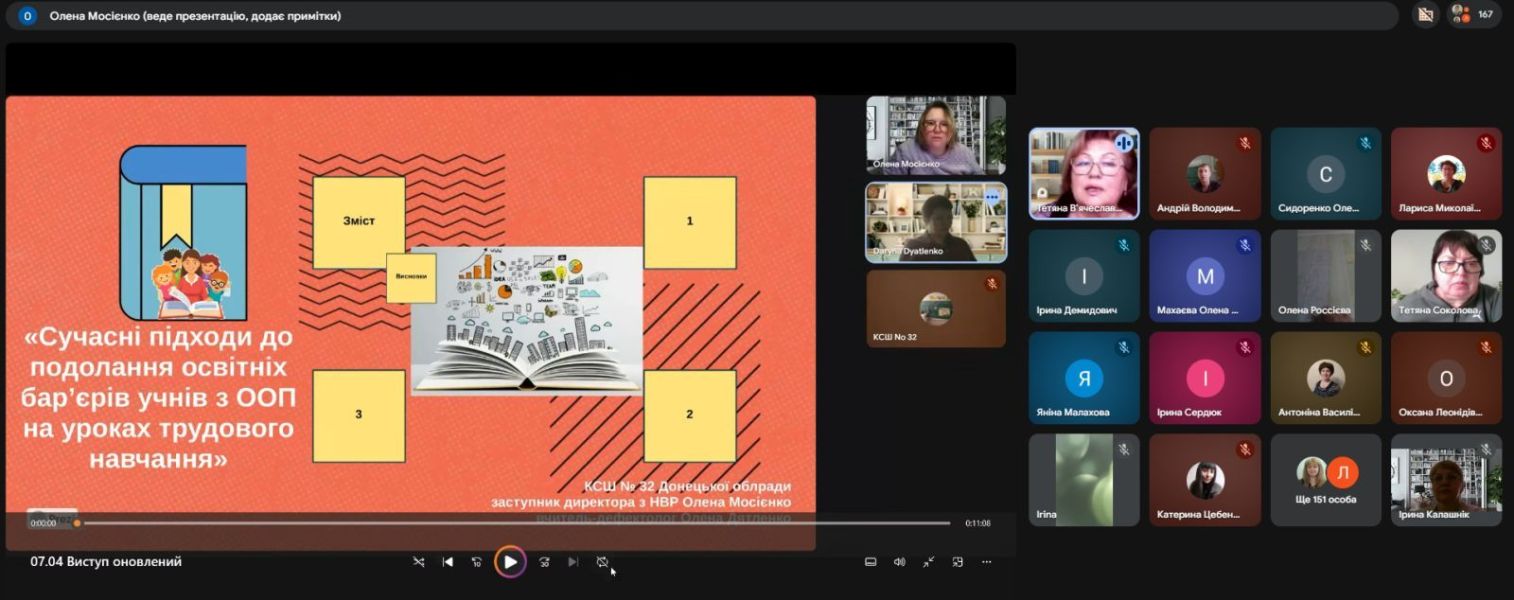Toggle captions icon in player bar

tap(870, 562)
